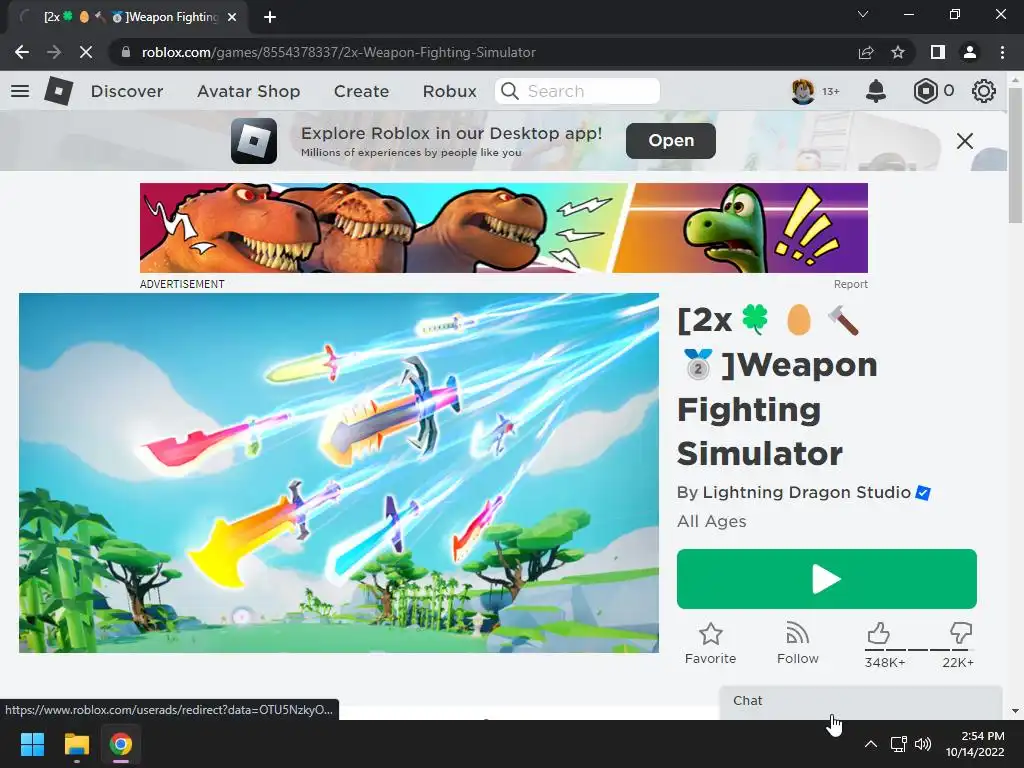Show hidden system tray icons
1024x768 pixels.
[871, 744]
